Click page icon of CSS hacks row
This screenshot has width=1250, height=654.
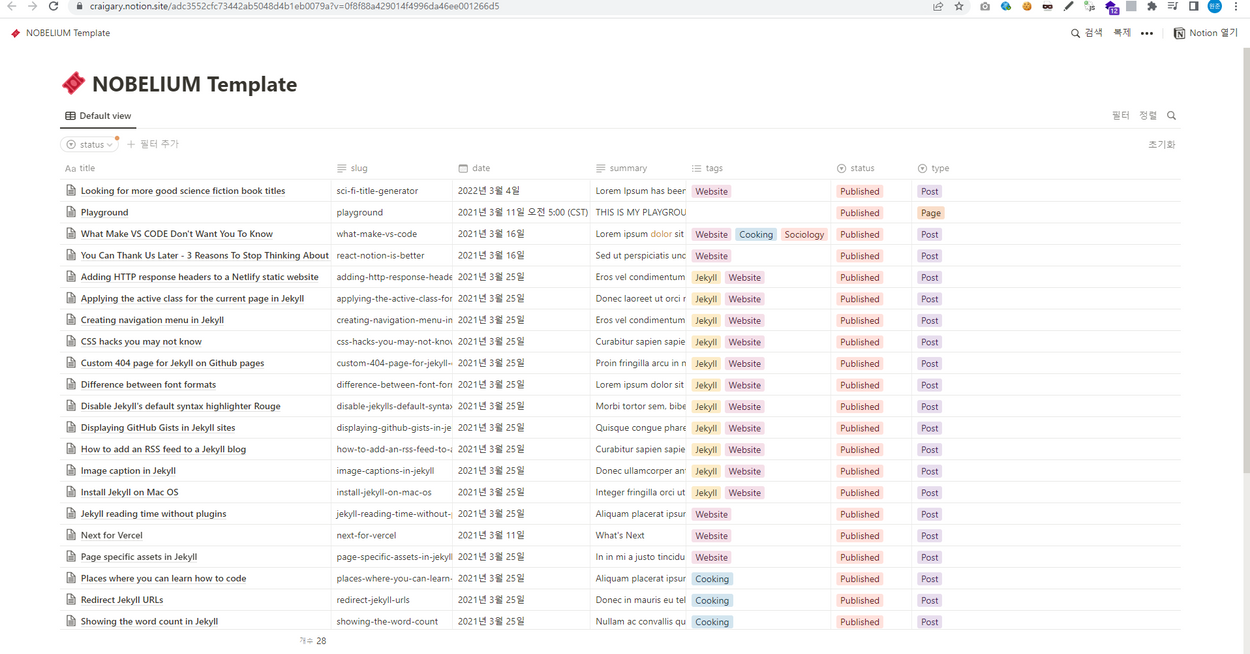tap(71, 341)
